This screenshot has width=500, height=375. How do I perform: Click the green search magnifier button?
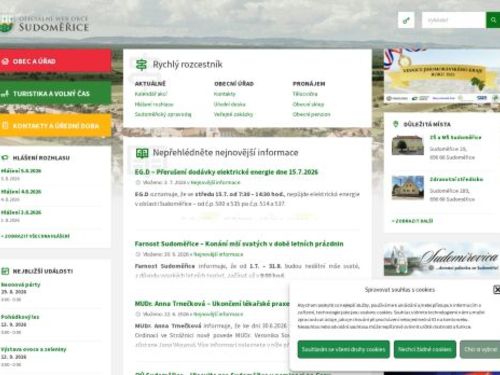point(493,20)
